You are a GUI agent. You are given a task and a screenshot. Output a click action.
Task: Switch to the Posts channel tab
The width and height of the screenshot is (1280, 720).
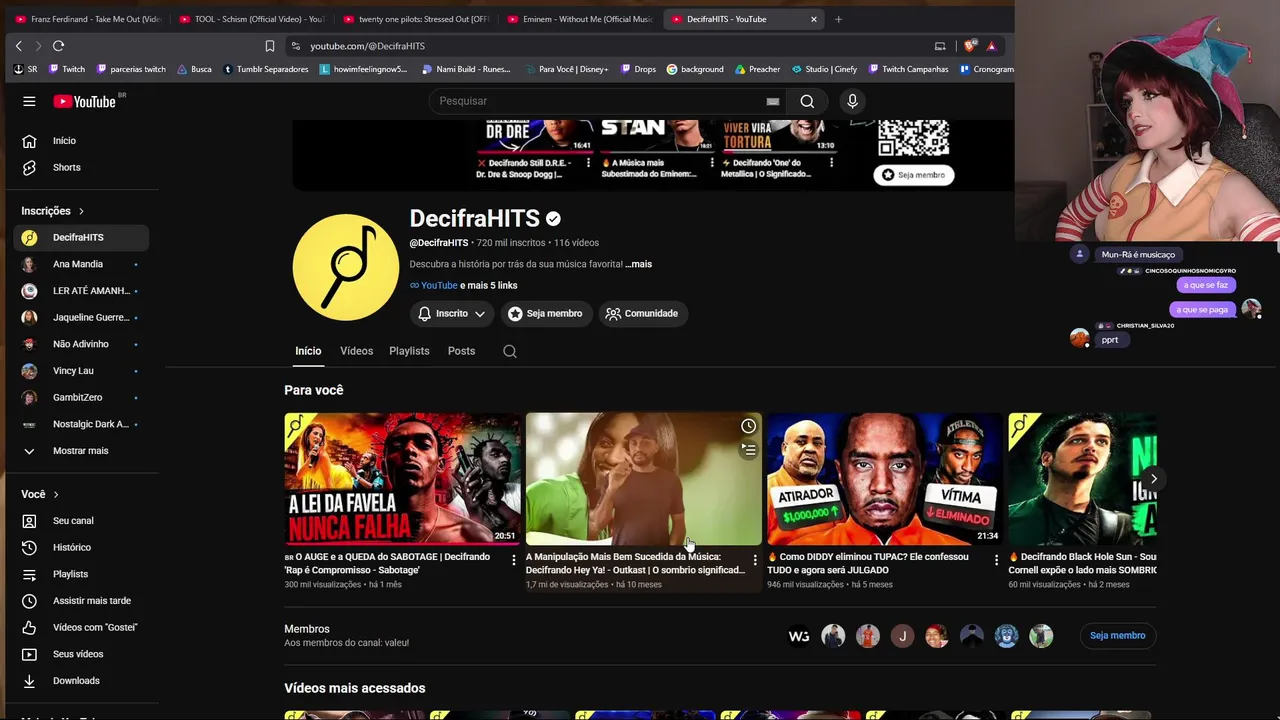[x=461, y=351]
